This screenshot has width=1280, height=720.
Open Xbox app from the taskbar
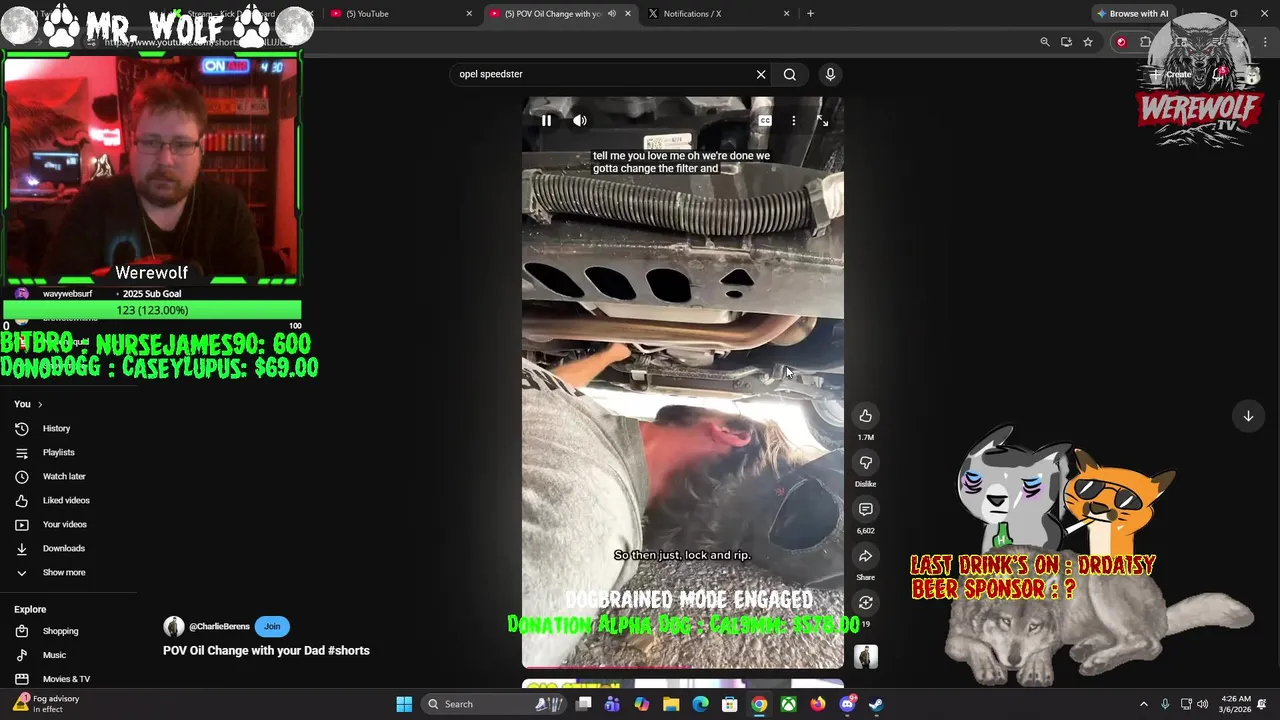(x=789, y=704)
